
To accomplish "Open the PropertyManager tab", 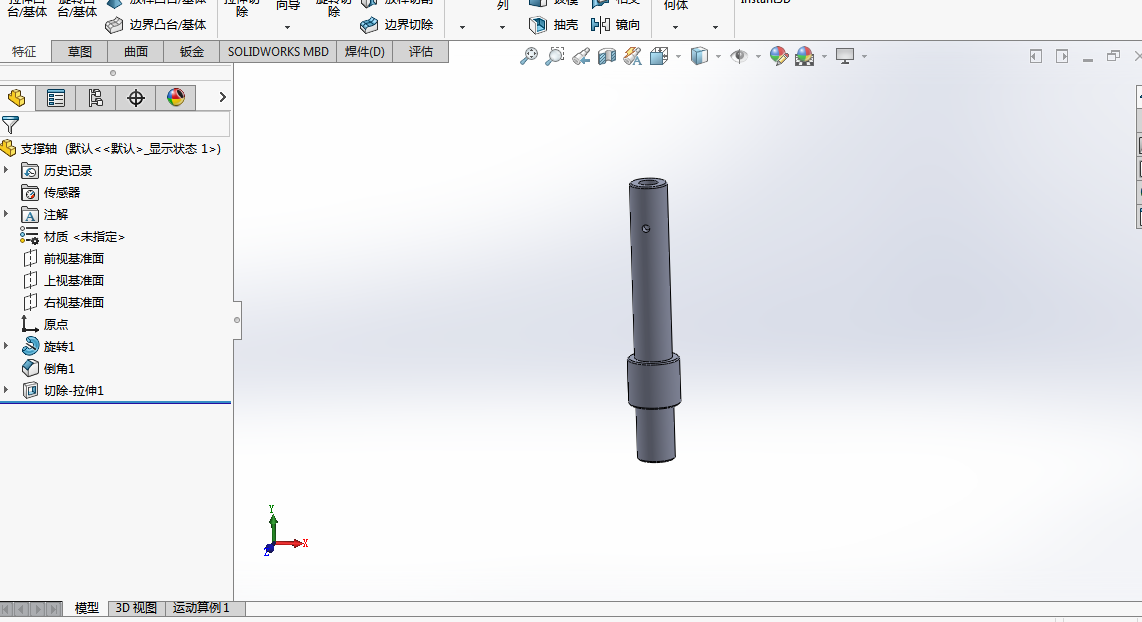I will click(x=55, y=98).
